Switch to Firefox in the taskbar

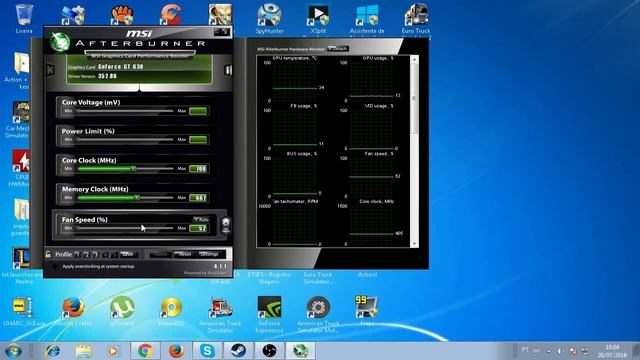click(176, 351)
